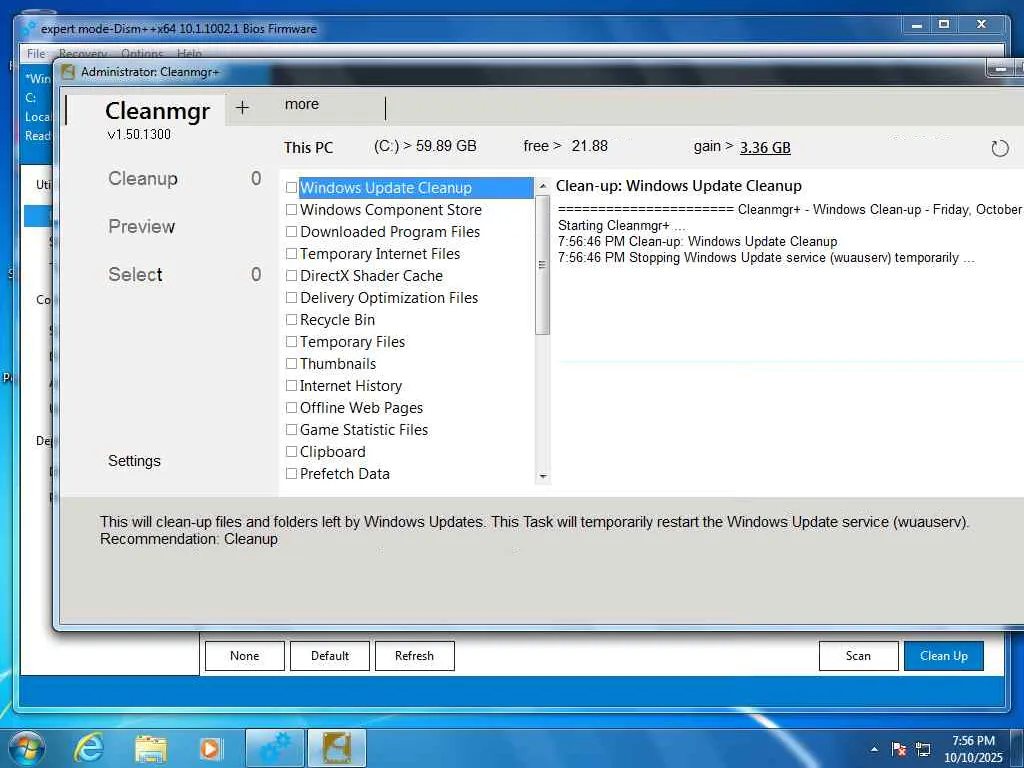
Task: Open Action Center flag tray icon
Action: tap(899, 749)
